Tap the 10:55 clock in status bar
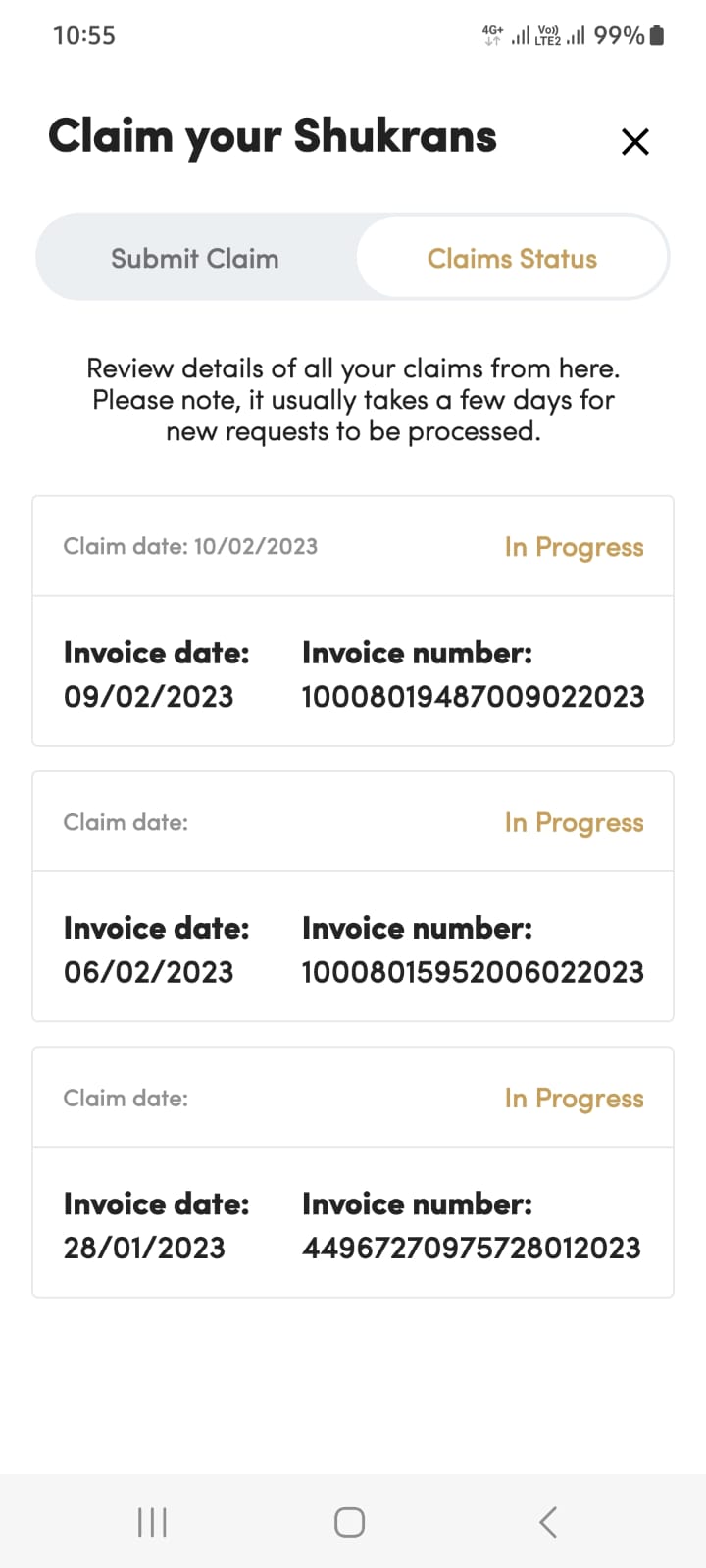The width and height of the screenshot is (706, 1568). [84, 36]
